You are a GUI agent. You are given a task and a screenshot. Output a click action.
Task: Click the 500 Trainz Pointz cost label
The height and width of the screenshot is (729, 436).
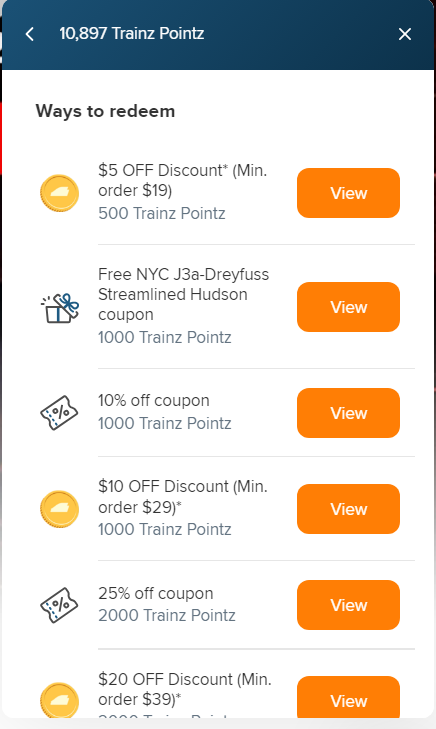click(x=162, y=213)
